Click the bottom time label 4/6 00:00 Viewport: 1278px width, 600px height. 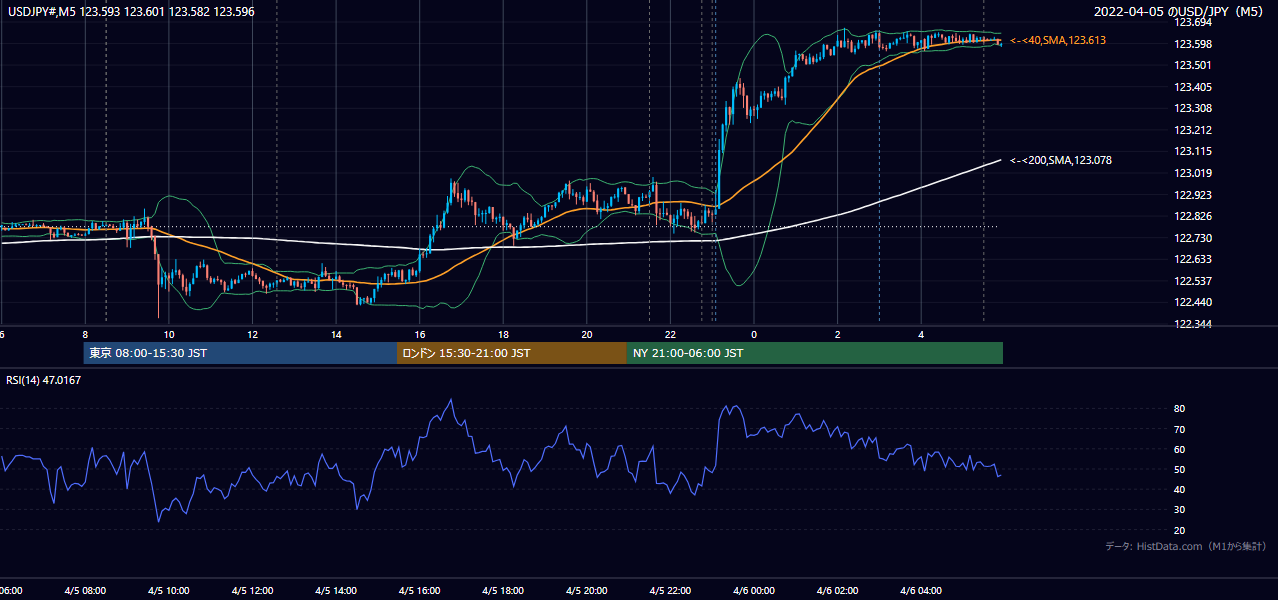pyautogui.click(x=755, y=591)
